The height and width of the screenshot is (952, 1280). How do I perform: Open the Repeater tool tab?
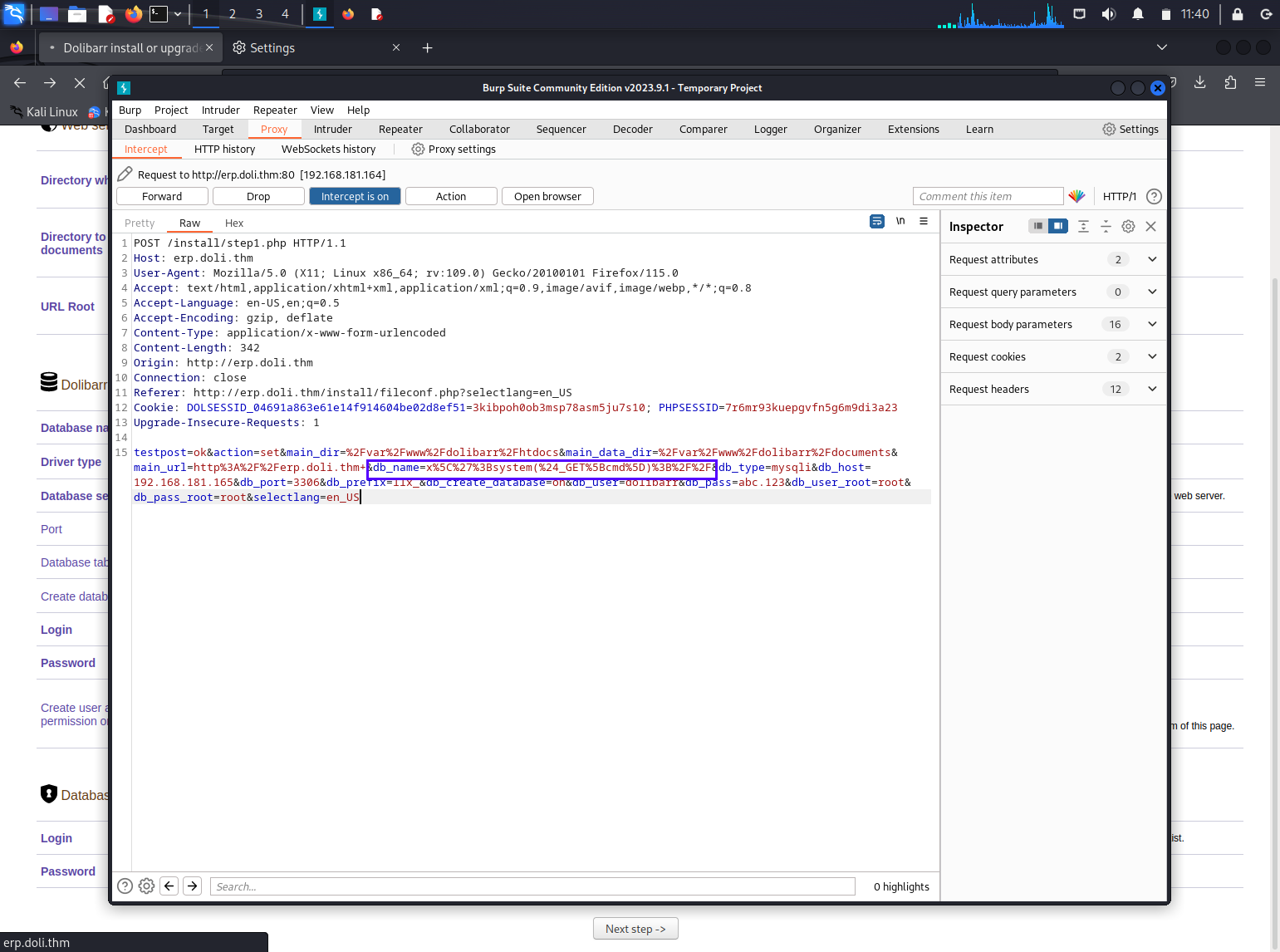click(400, 129)
